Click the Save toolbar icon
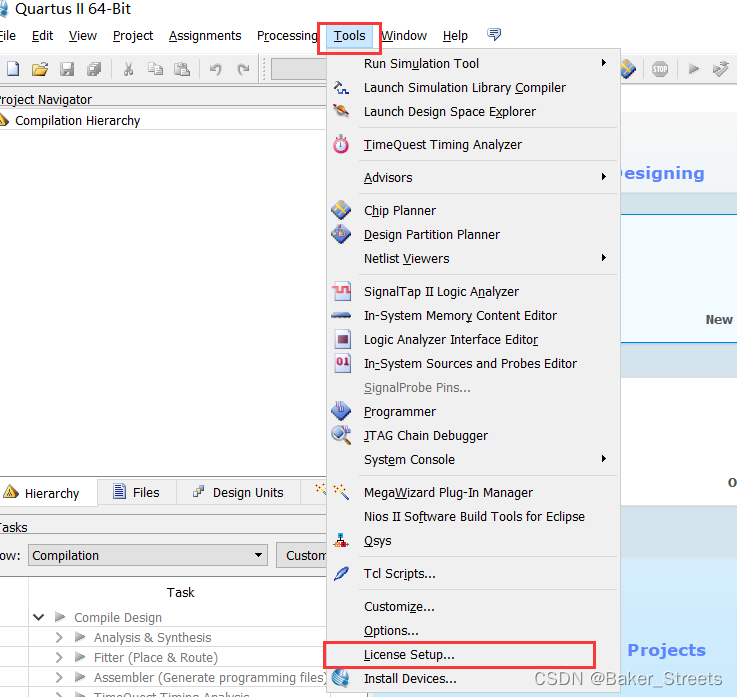Screen dimensions: 737x697 pos(67,70)
